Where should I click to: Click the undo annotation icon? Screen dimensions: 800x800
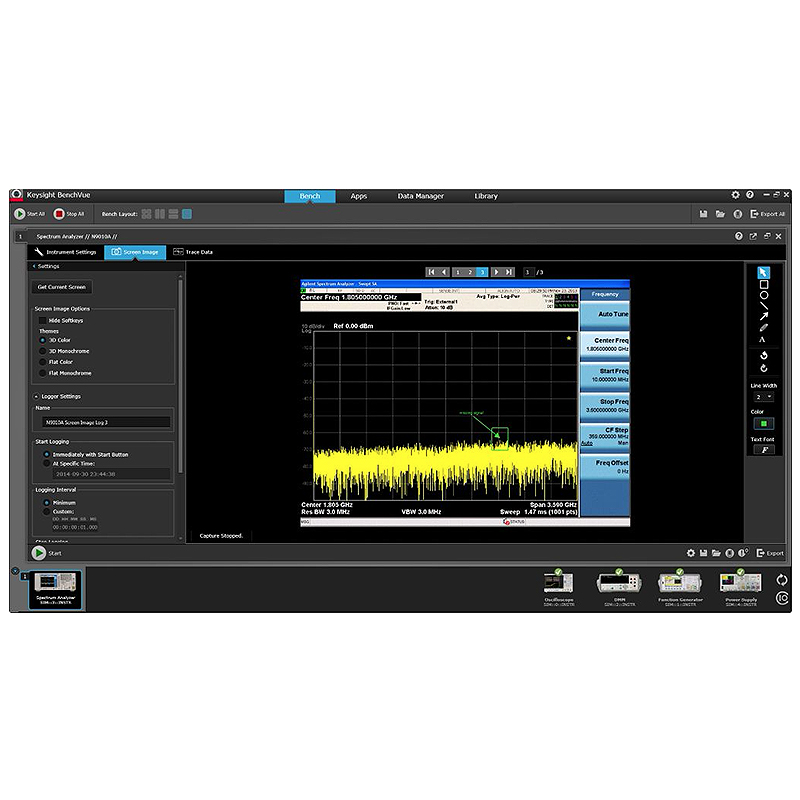pyautogui.click(x=763, y=355)
